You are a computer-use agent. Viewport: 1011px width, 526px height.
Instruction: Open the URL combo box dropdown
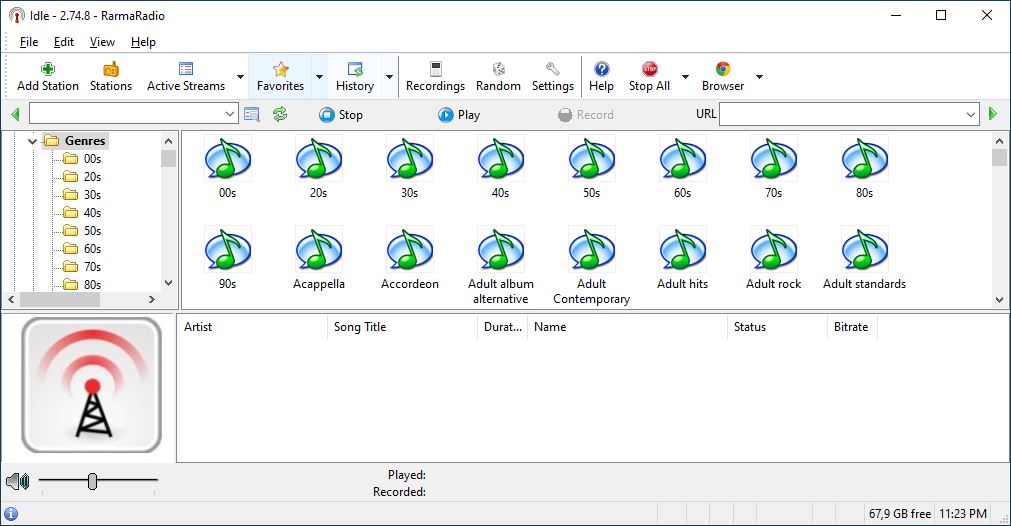tap(971, 115)
